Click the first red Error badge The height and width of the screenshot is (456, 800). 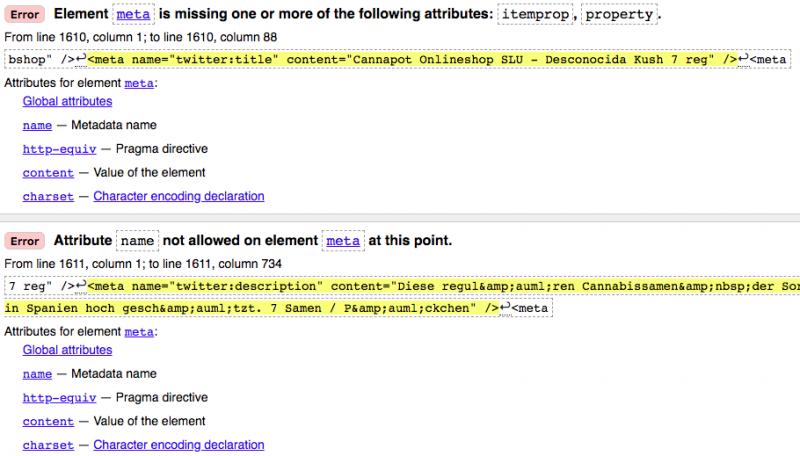24,14
